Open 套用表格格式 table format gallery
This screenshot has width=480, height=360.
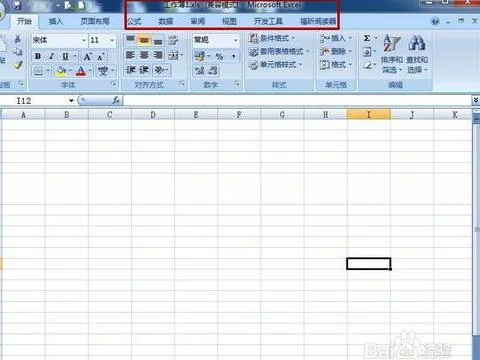(279, 51)
